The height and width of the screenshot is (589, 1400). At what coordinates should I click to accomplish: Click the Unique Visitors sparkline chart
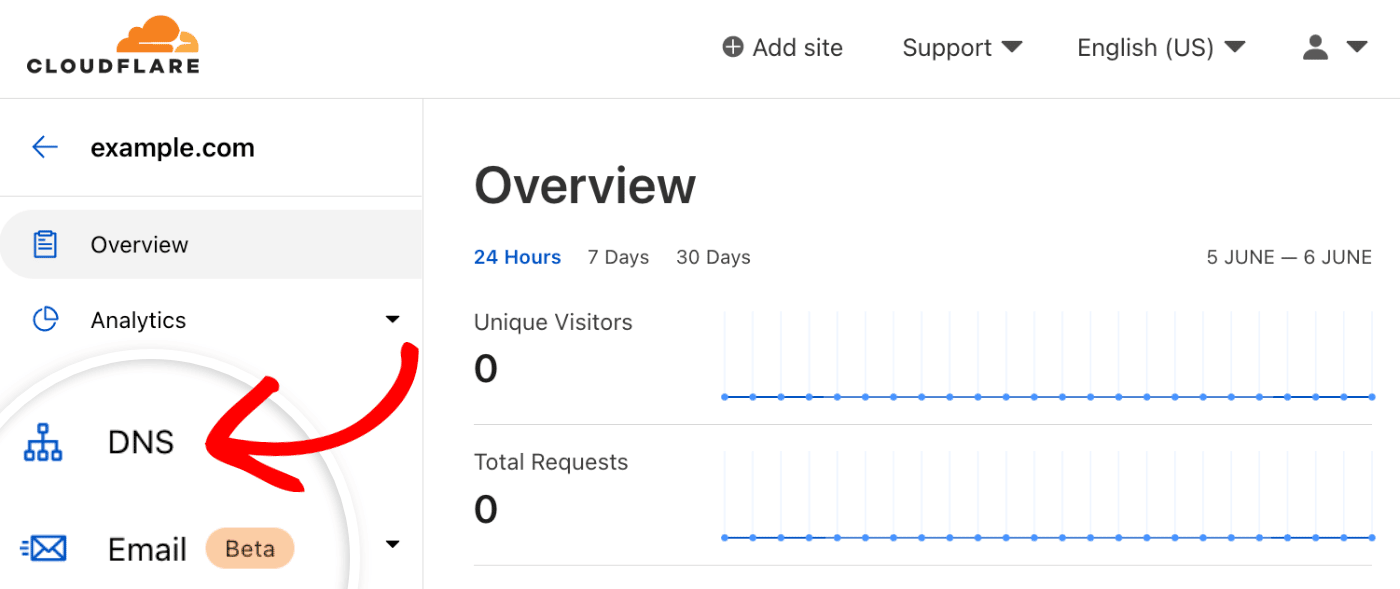[1048, 356]
